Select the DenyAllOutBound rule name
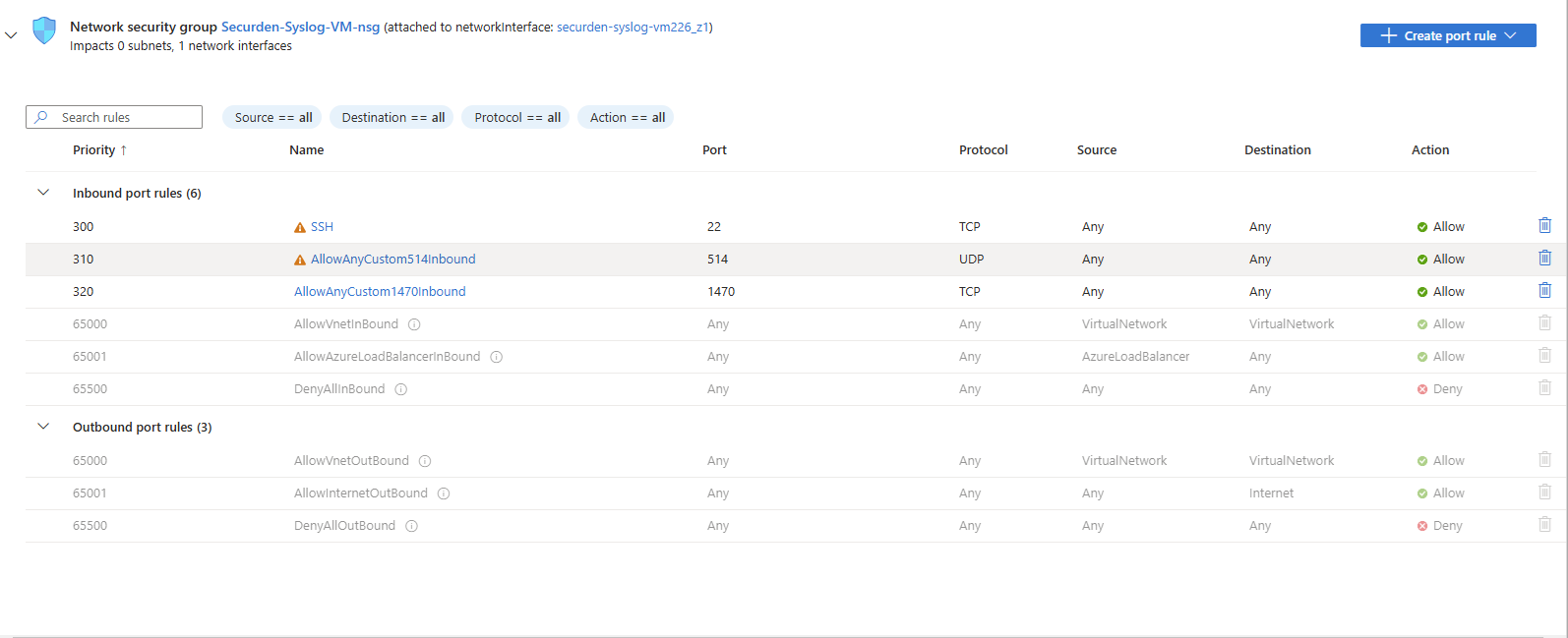This screenshot has width=1568, height=638. 344,526
